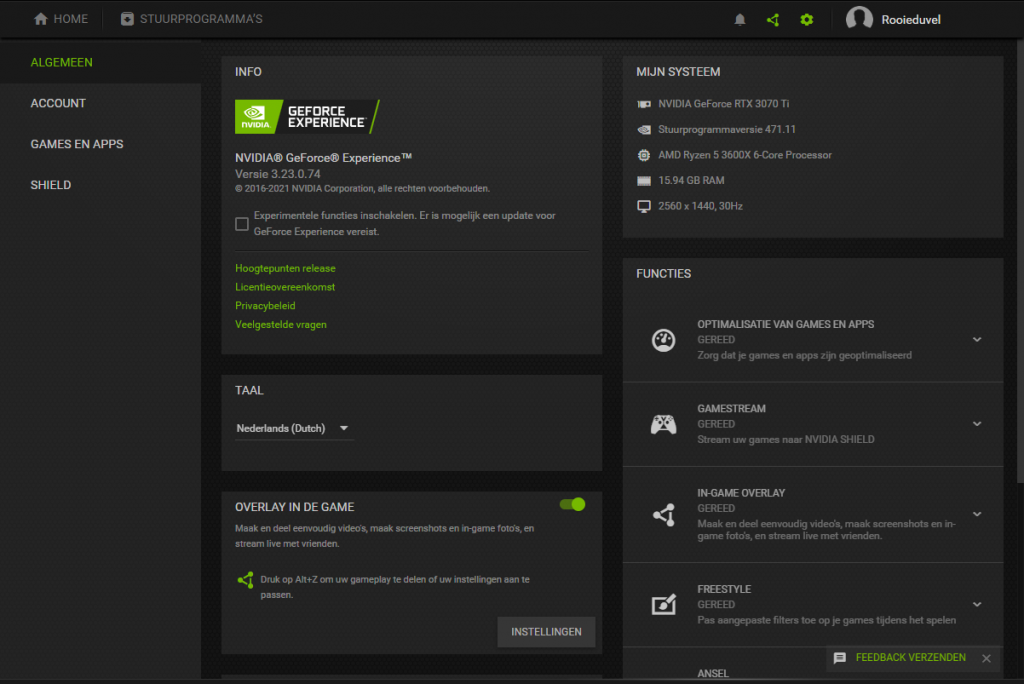Click the NVIDIA GeForce RTX 3070 Ti text

coord(724,104)
